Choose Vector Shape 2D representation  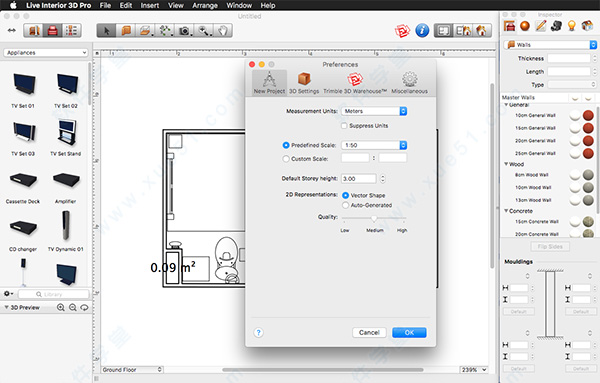(x=345, y=195)
